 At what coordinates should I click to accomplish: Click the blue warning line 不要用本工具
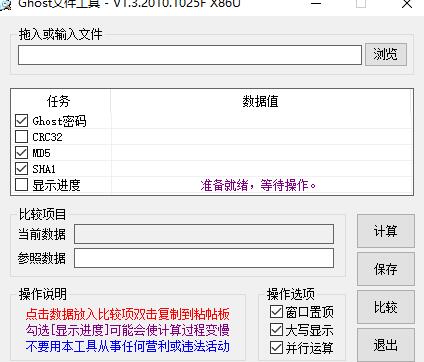(x=128, y=346)
